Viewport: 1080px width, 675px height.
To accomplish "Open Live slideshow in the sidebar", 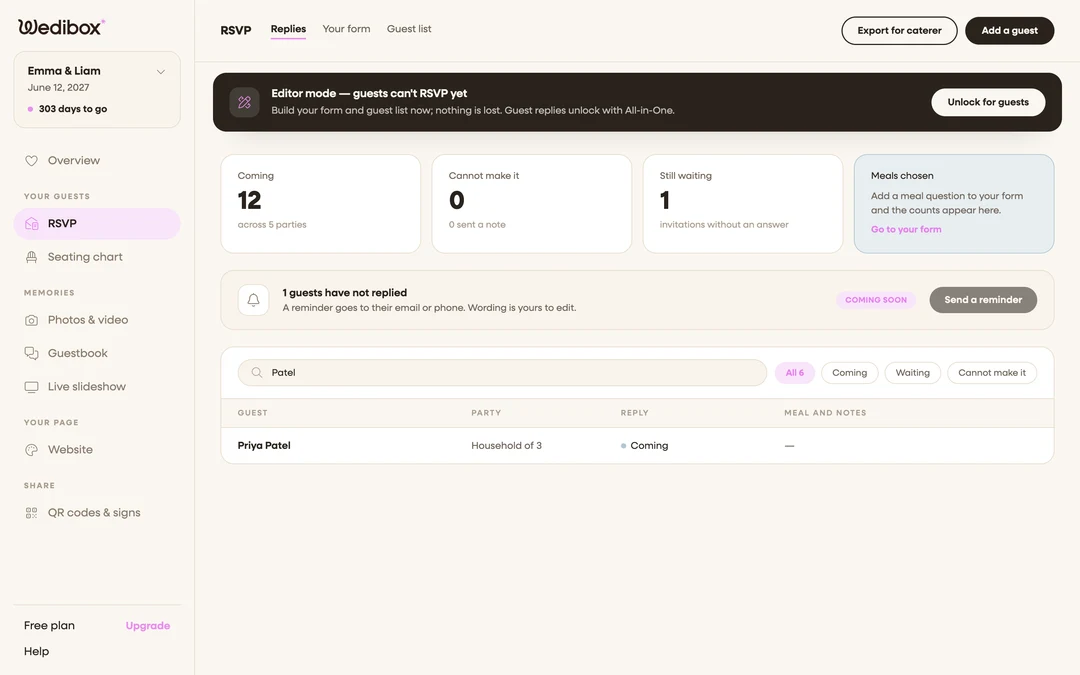I will click(97, 387).
